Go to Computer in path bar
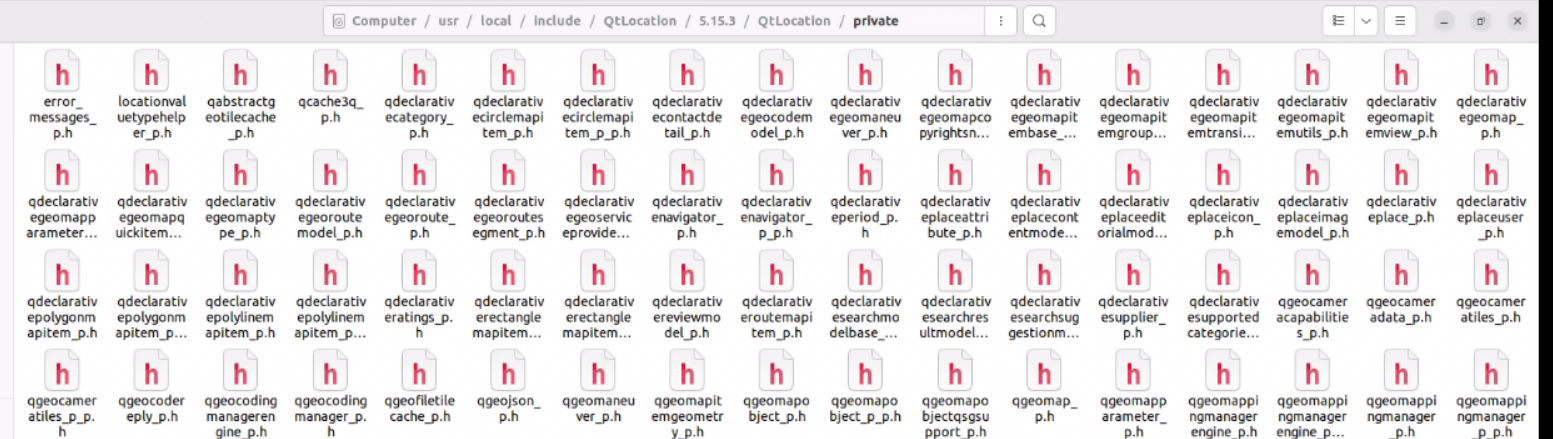Screen dimensions: 1553x439 pos(382,21)
